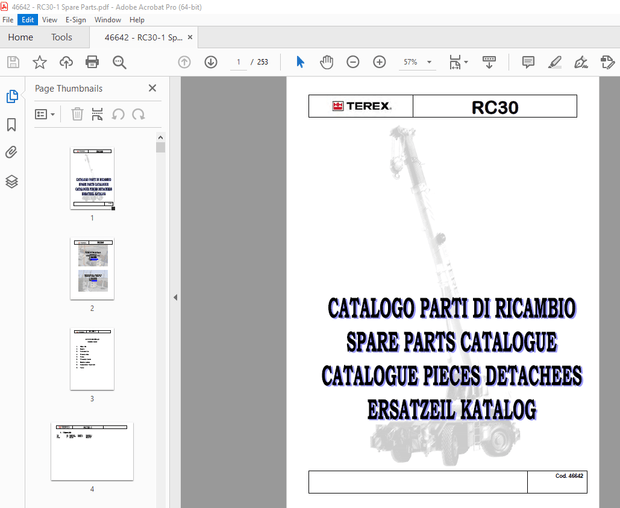Open the File menu
Viewport: 620px width, 508px height.
[x=8, y=20]
